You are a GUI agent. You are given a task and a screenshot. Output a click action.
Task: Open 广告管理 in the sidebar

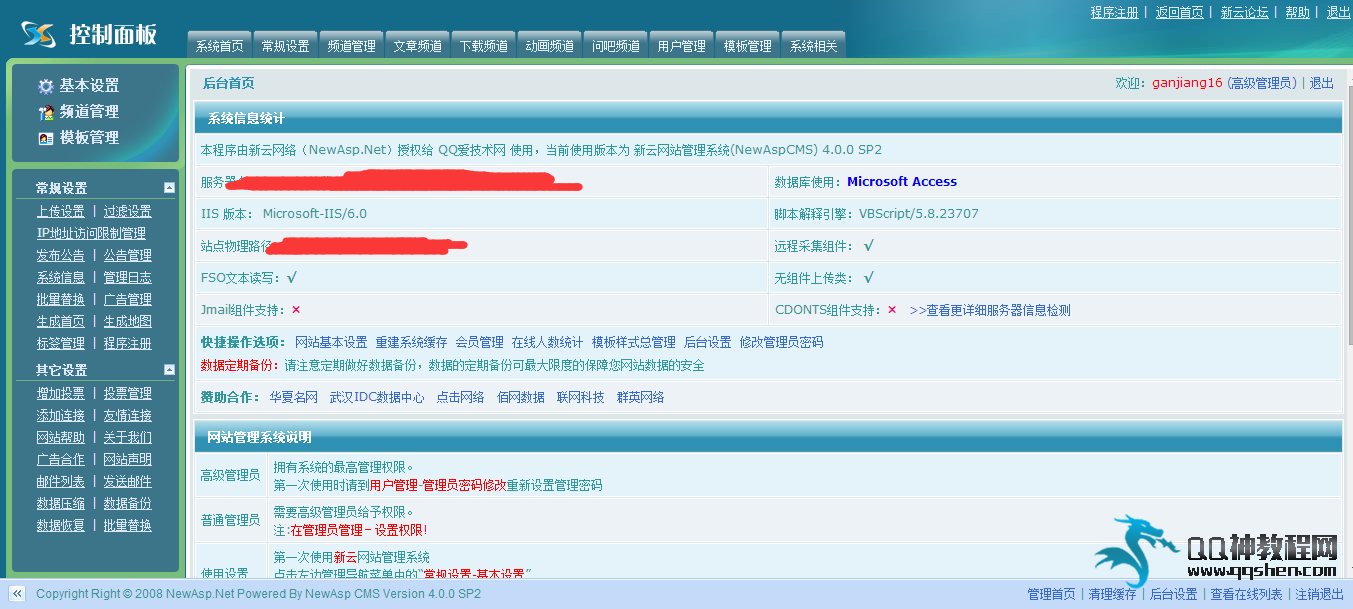pyautogui.click(x=128, y=299)
